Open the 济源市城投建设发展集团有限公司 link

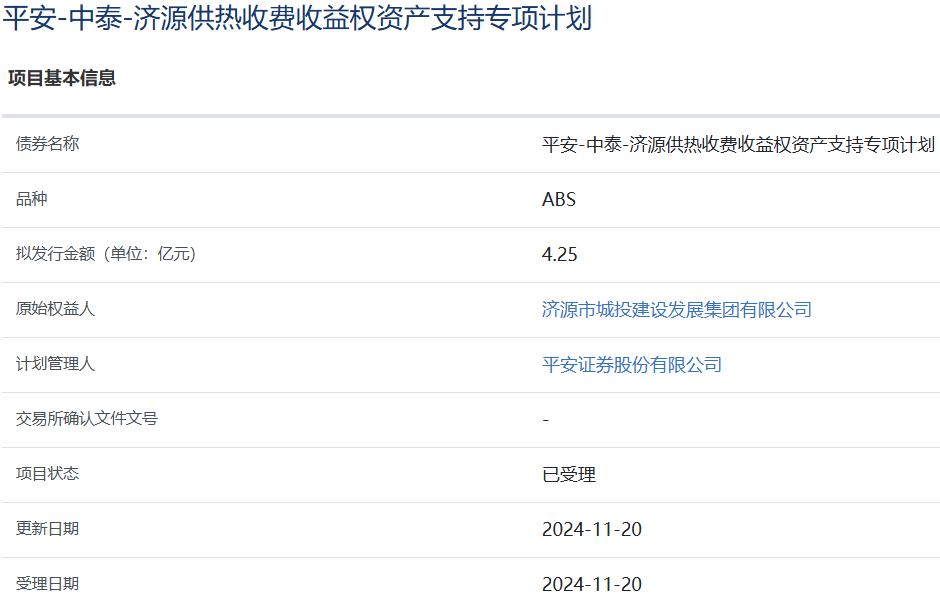coord(676,310)
